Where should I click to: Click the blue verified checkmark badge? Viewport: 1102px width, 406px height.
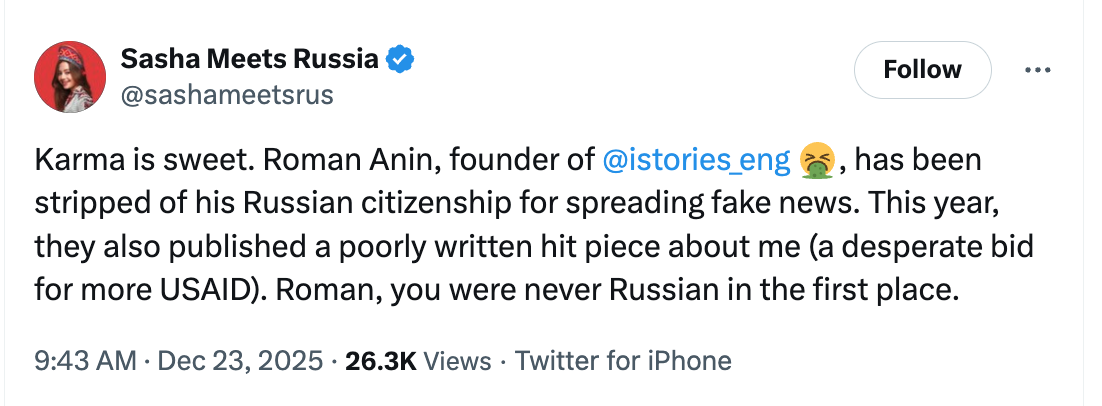click(400, 60)
